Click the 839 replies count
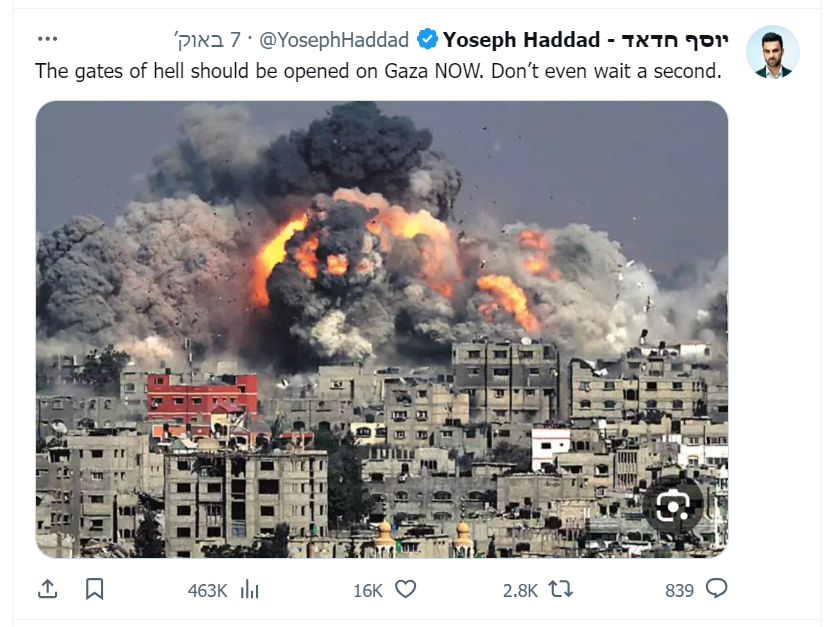 click(x=679, y=591)
